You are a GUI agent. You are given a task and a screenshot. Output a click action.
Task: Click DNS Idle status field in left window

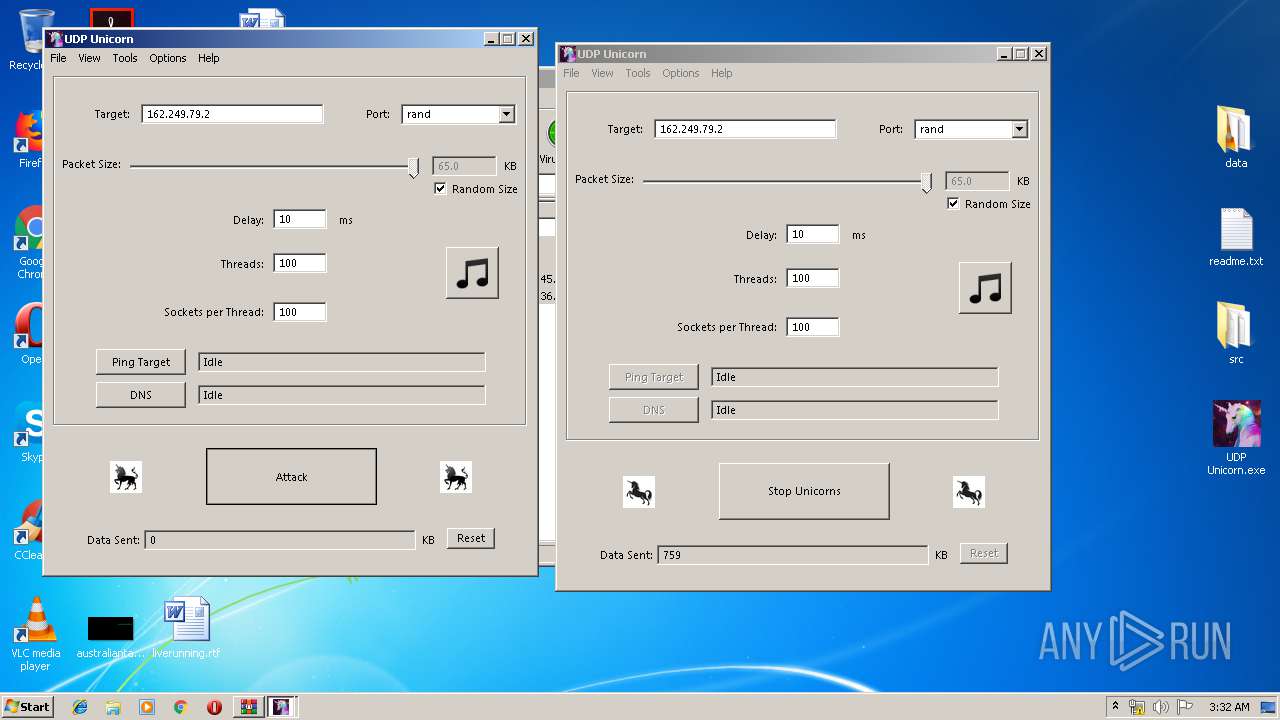click(x=342, y=395)
